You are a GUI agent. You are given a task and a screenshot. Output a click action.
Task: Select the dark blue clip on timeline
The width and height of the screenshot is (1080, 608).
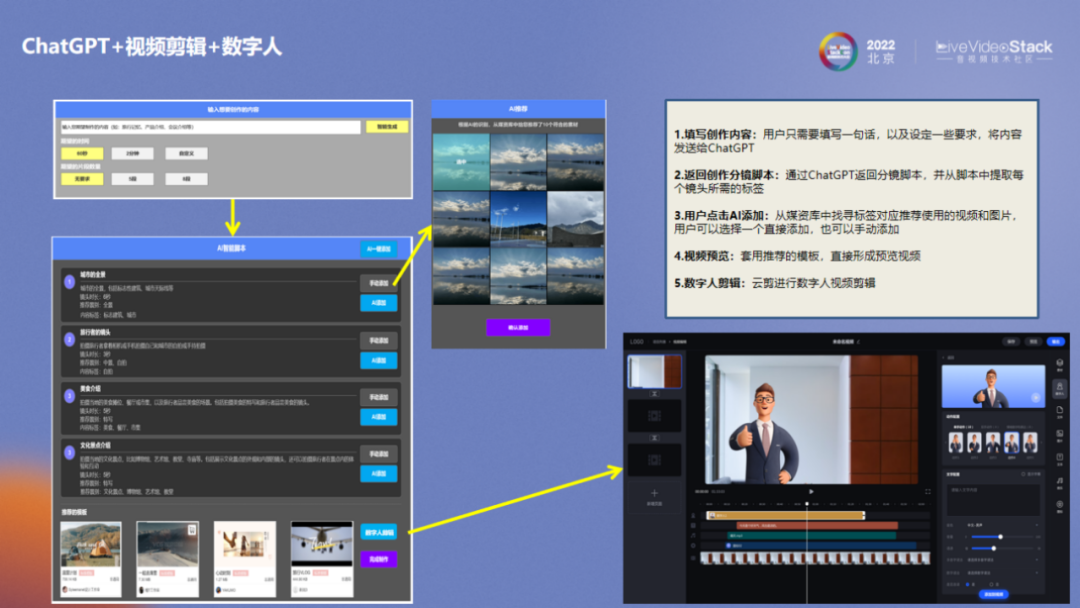tap(821, 546)
